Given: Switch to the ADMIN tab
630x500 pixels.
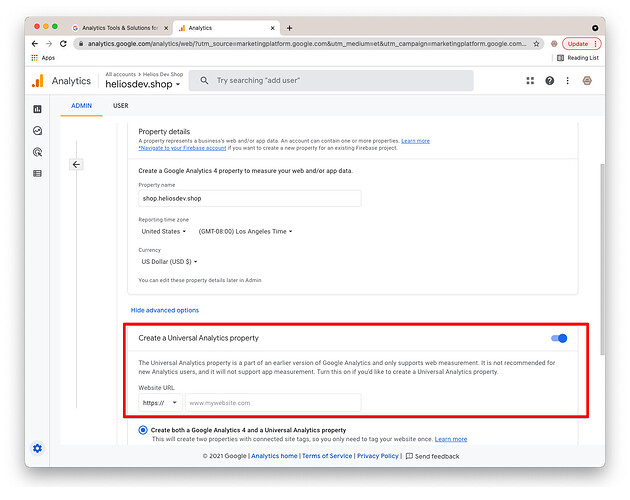Looking at the screenshot, I should coord(81,106).
